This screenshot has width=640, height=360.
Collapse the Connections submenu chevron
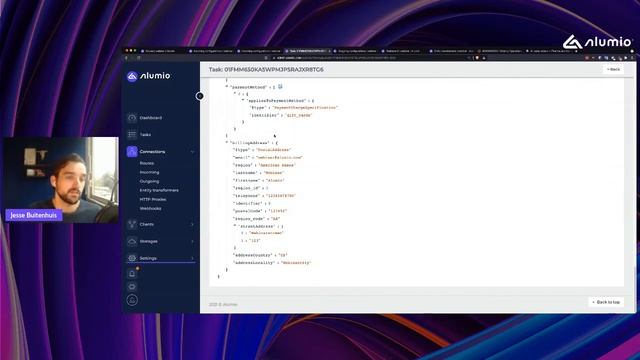point(192,152)
